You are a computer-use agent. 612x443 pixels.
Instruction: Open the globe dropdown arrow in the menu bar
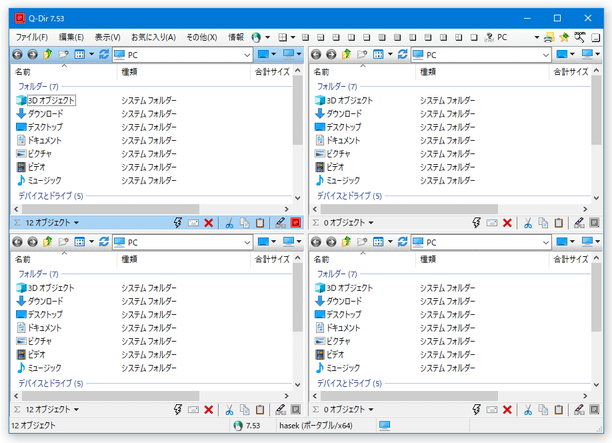[x=267, y=37]
